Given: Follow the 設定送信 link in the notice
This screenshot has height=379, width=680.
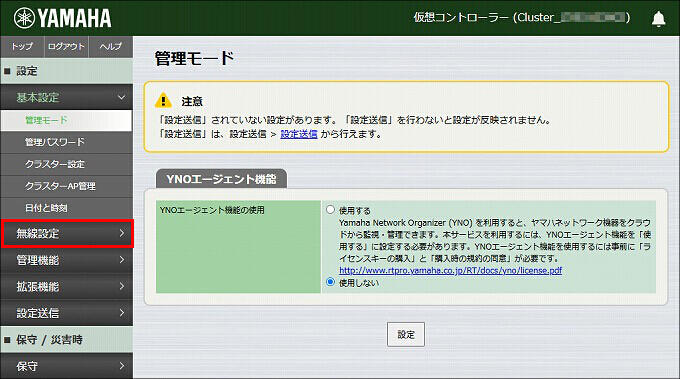Looking at the screenshot, I should [299, 134].
